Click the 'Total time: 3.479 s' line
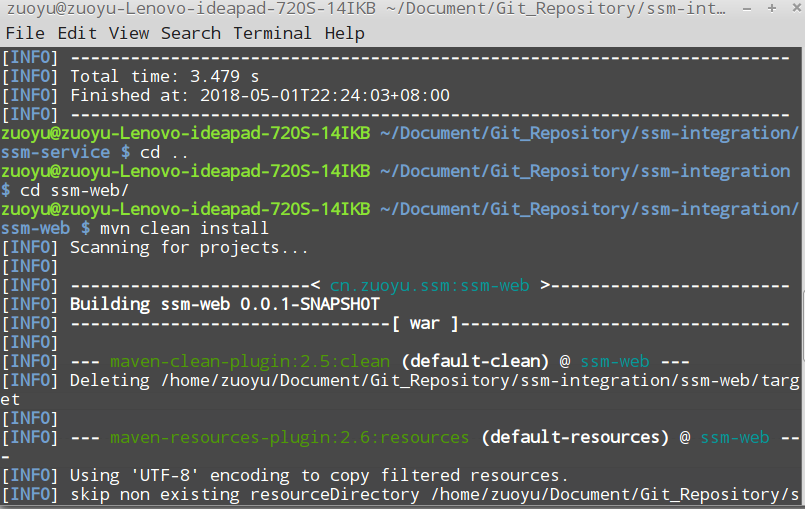The width and height of the screenshot is (805, 509). [164, 76]
